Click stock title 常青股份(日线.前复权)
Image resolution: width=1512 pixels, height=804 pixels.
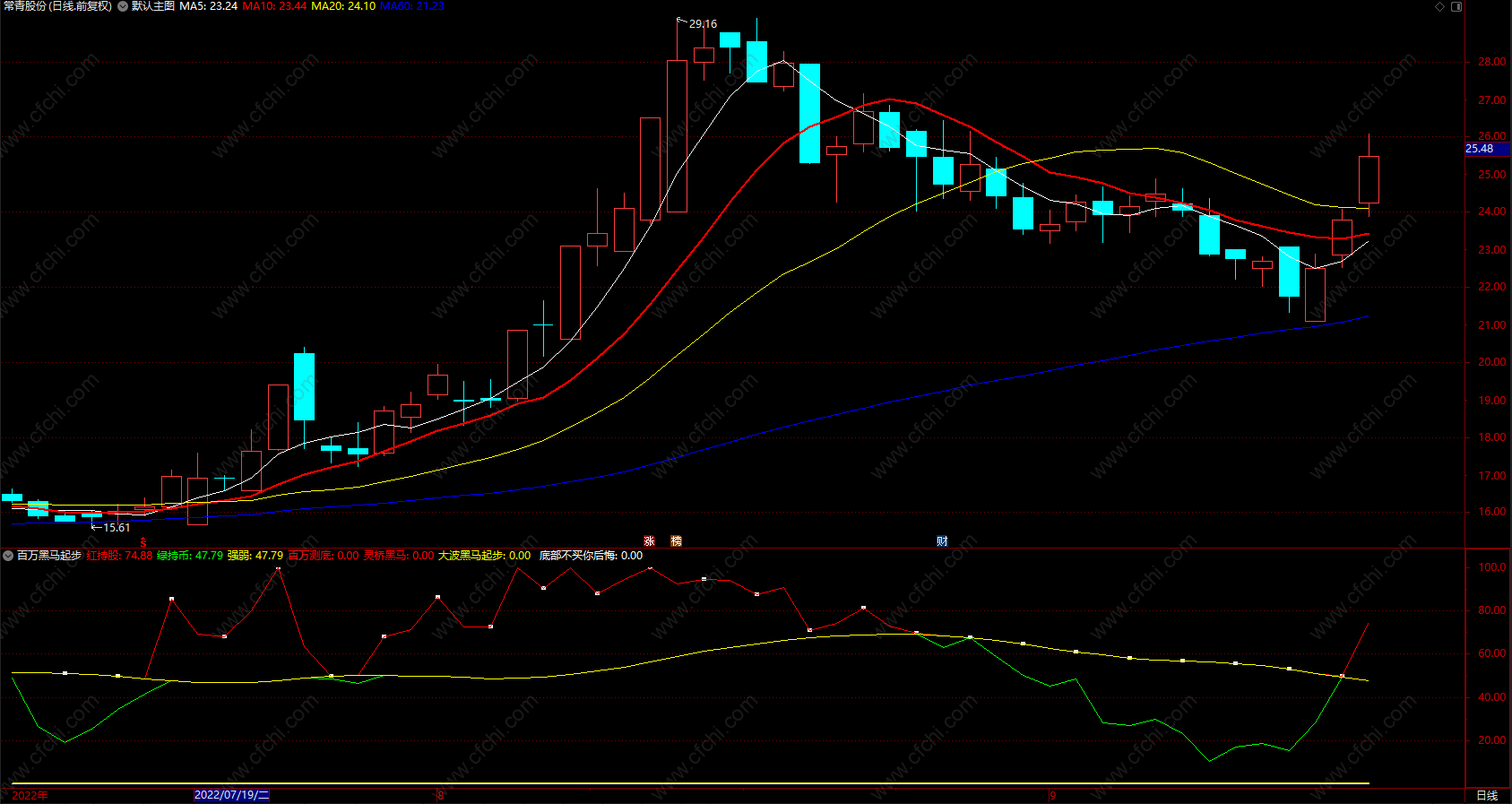pyautogui.click(x=57, y=6)
